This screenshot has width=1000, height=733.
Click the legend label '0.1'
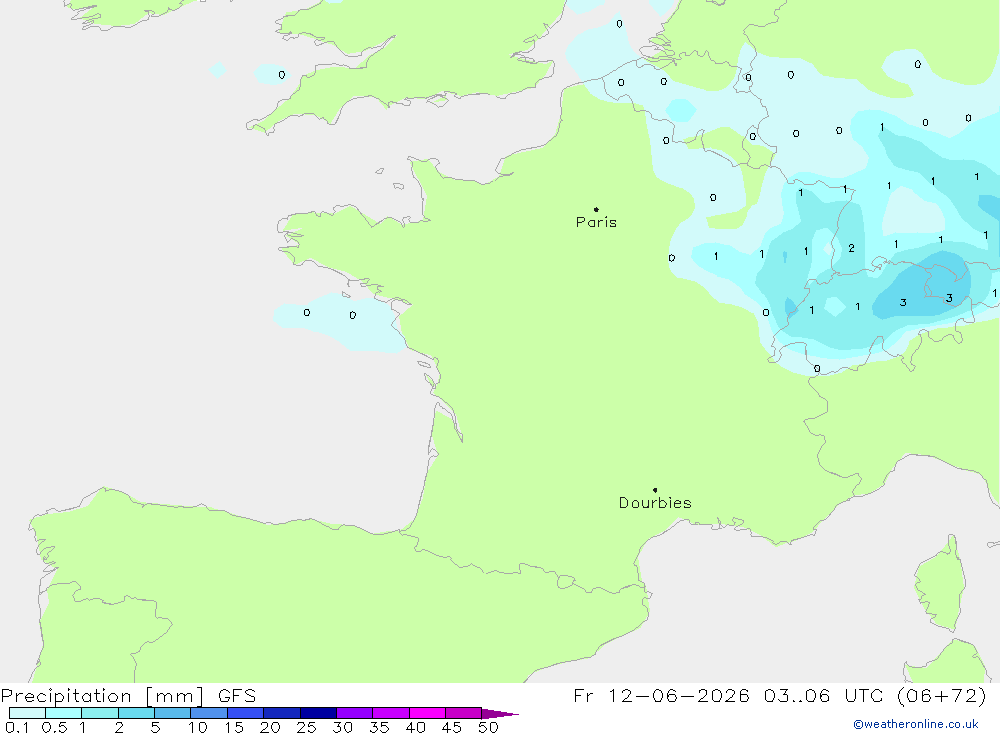(17, 727)
